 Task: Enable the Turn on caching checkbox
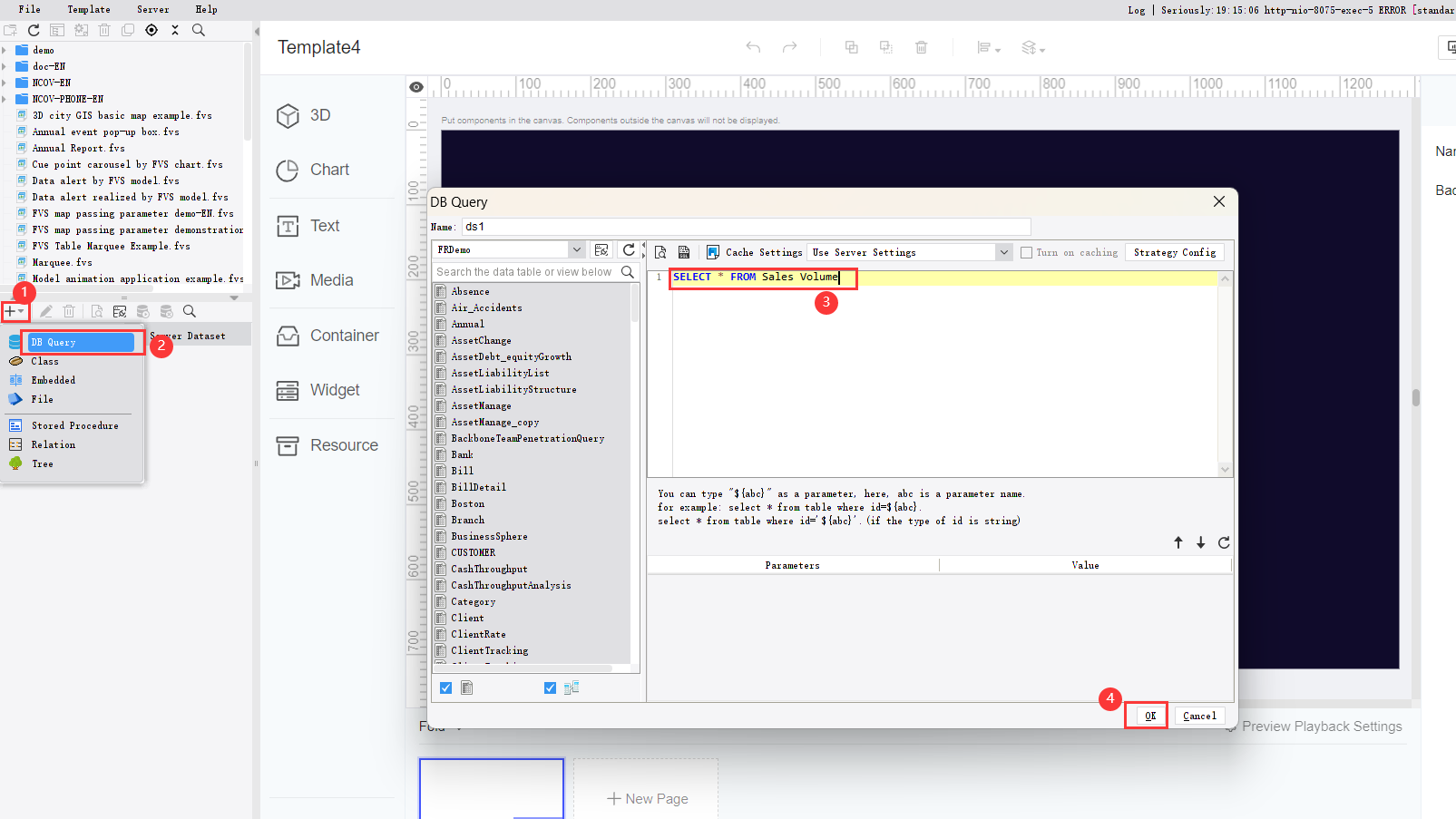pos(1025,252)
